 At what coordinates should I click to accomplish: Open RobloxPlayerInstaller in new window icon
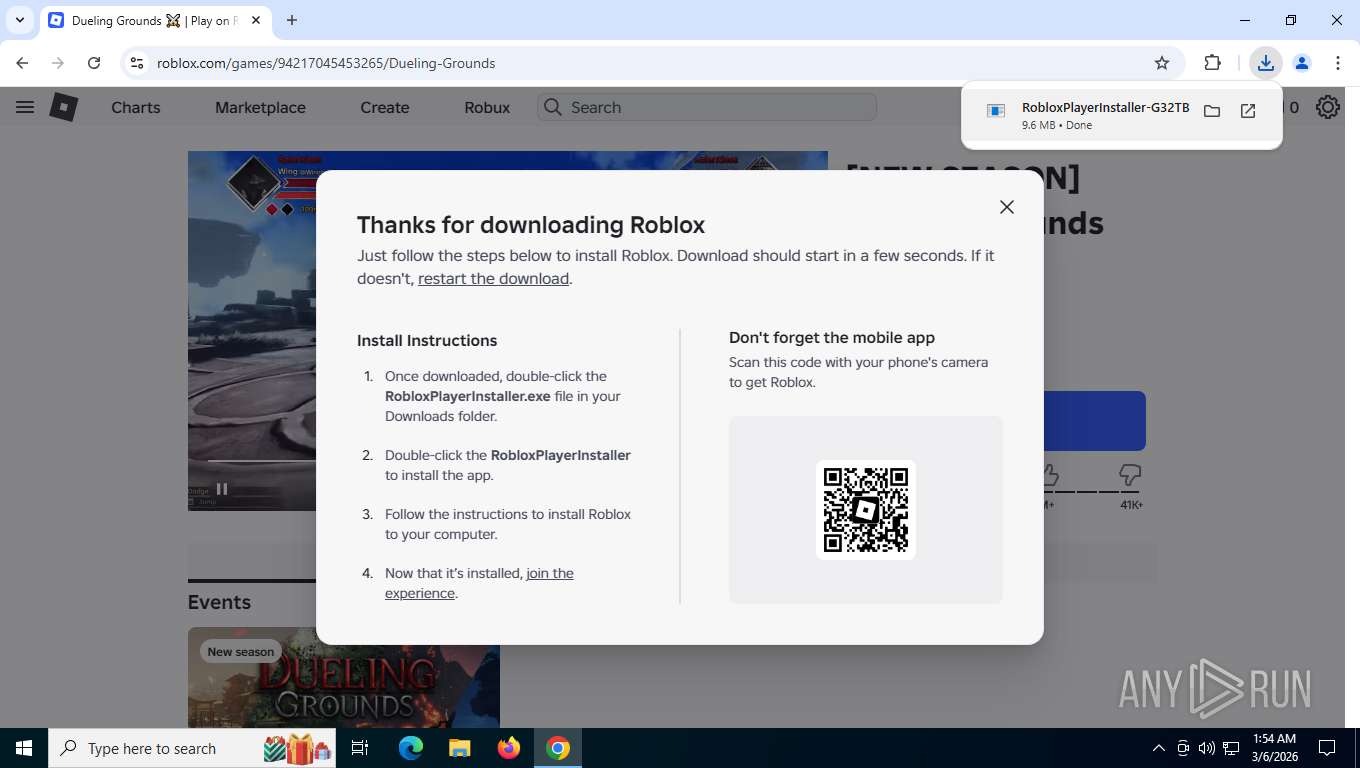click(x=1248, y=111)
